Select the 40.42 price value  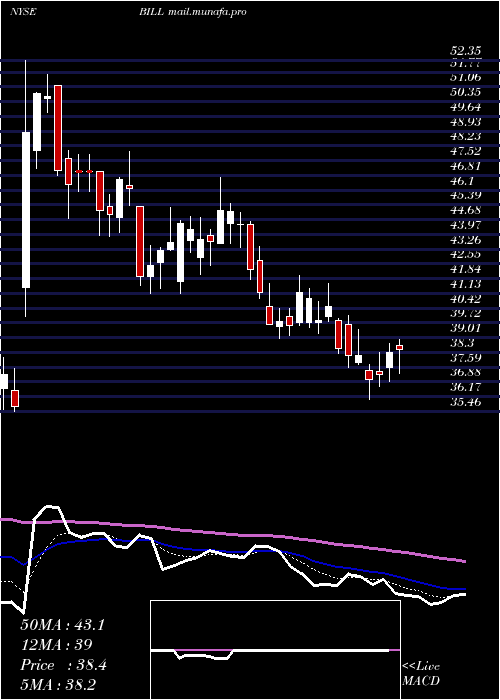tap(465, 299)
